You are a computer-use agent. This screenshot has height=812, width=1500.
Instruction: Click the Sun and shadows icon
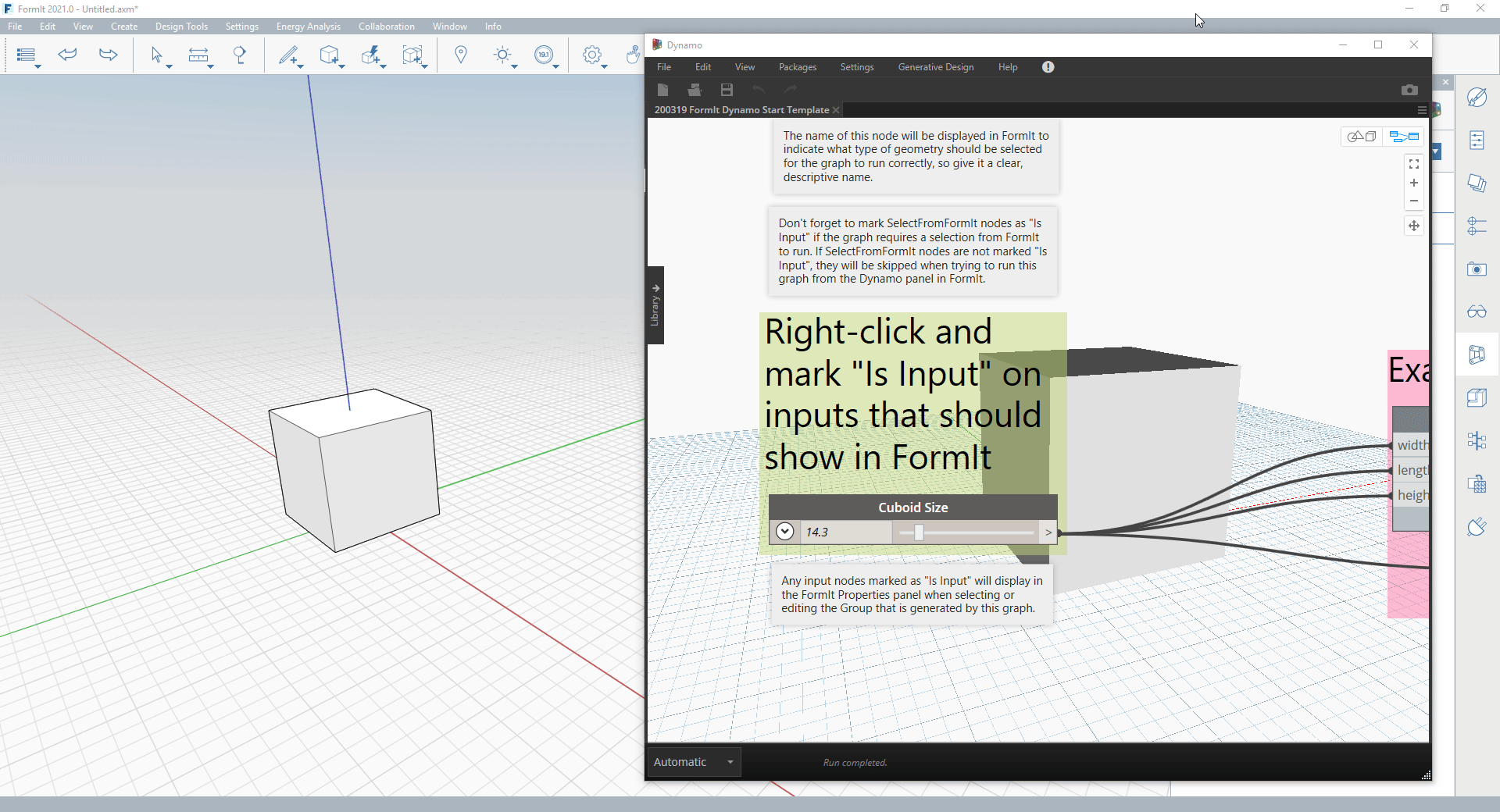[502, 55]
